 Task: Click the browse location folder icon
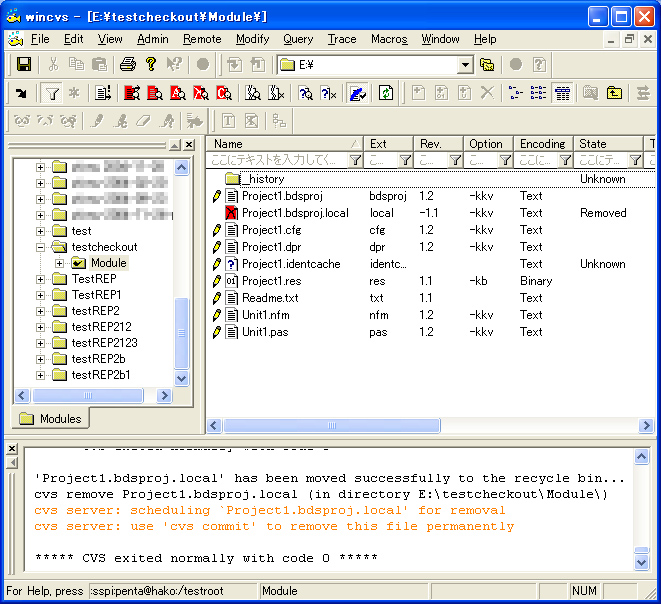487,64
